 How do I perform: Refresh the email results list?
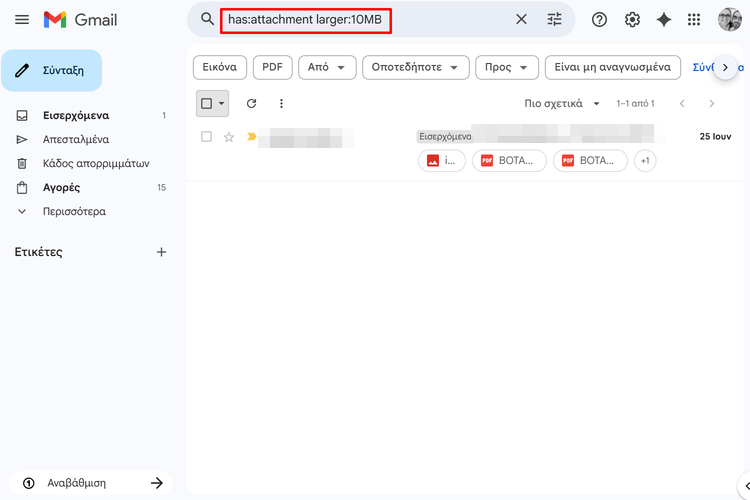[x=252, y=103]
